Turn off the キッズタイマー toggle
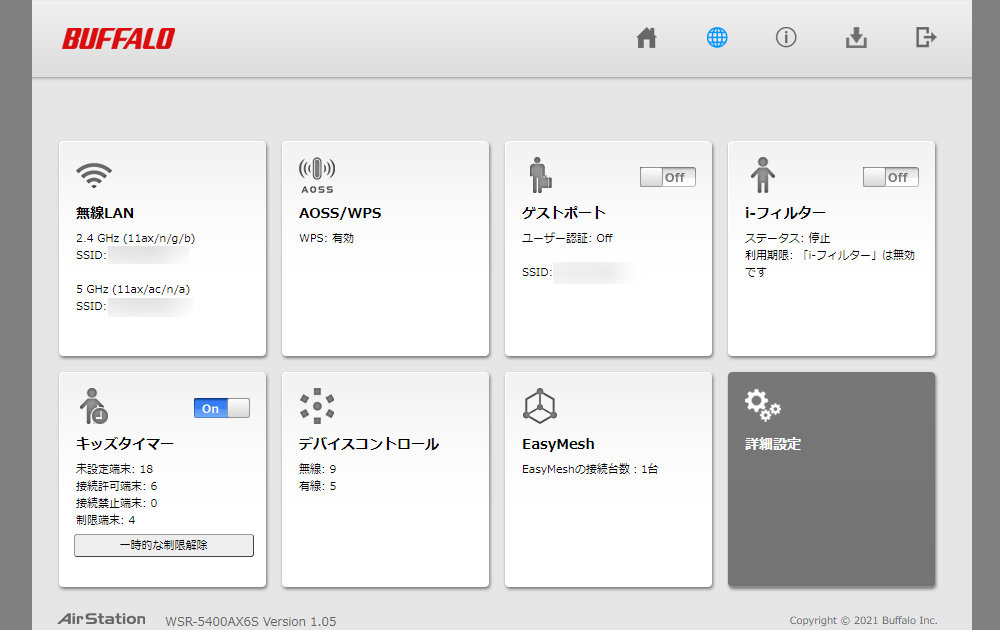Screen dimensions: 1000x630 click(x=221, y=408)
